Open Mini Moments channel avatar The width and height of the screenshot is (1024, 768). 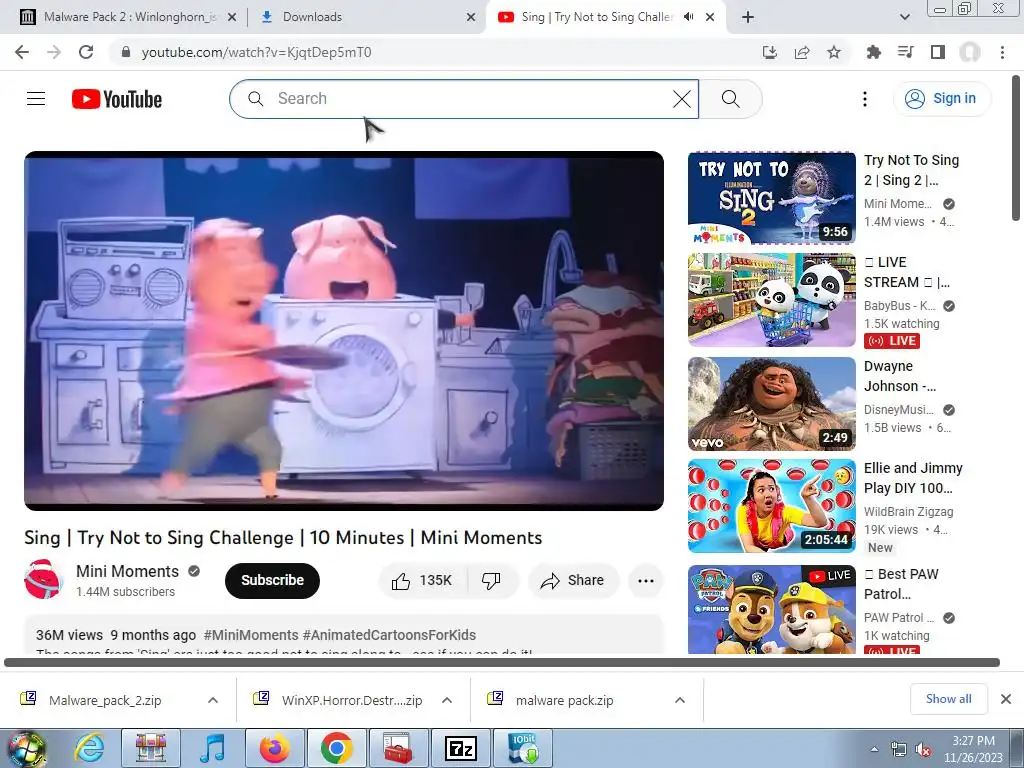(x=42, y=579)
